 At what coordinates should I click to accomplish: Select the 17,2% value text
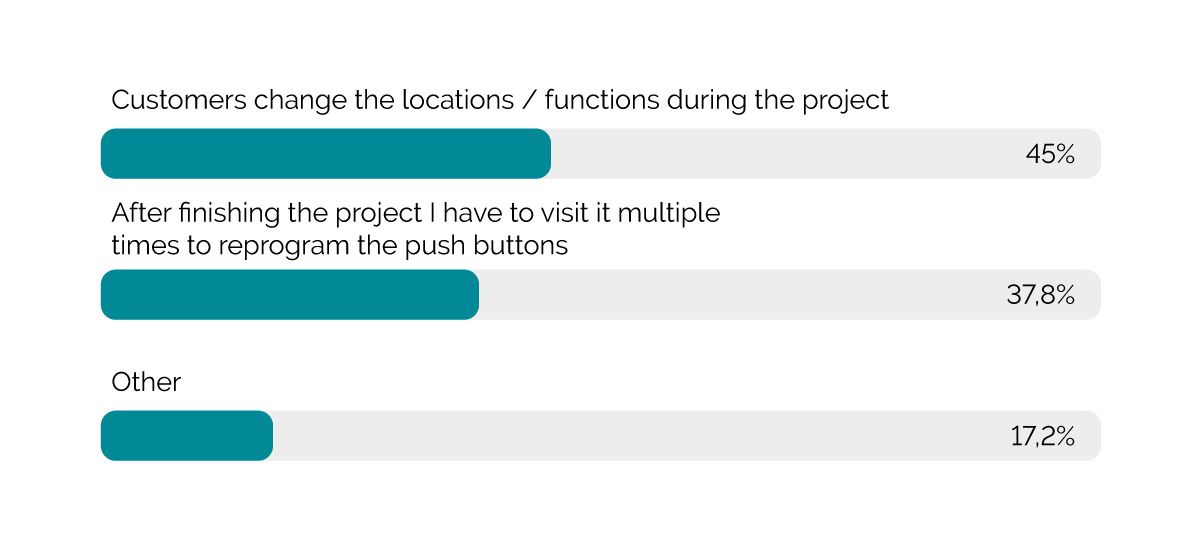tap(1042, 437)
